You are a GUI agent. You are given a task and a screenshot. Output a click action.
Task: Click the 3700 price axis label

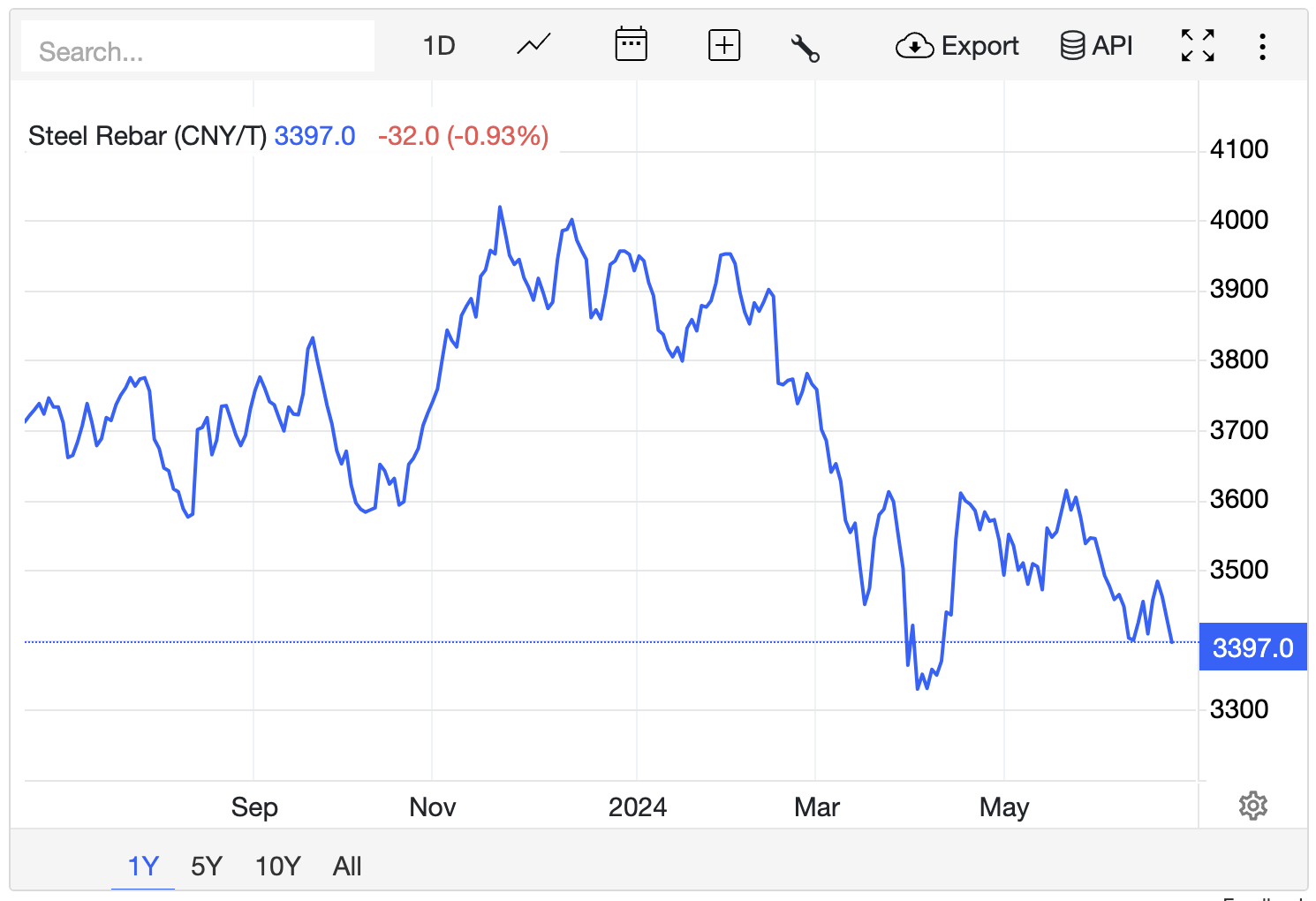pos(1238,430)
